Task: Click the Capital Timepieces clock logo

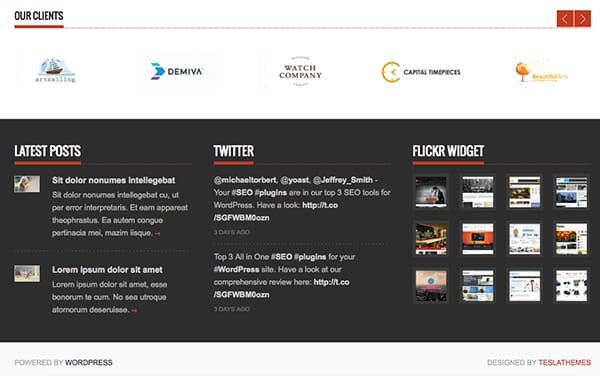Action: [x=421, y=72]
